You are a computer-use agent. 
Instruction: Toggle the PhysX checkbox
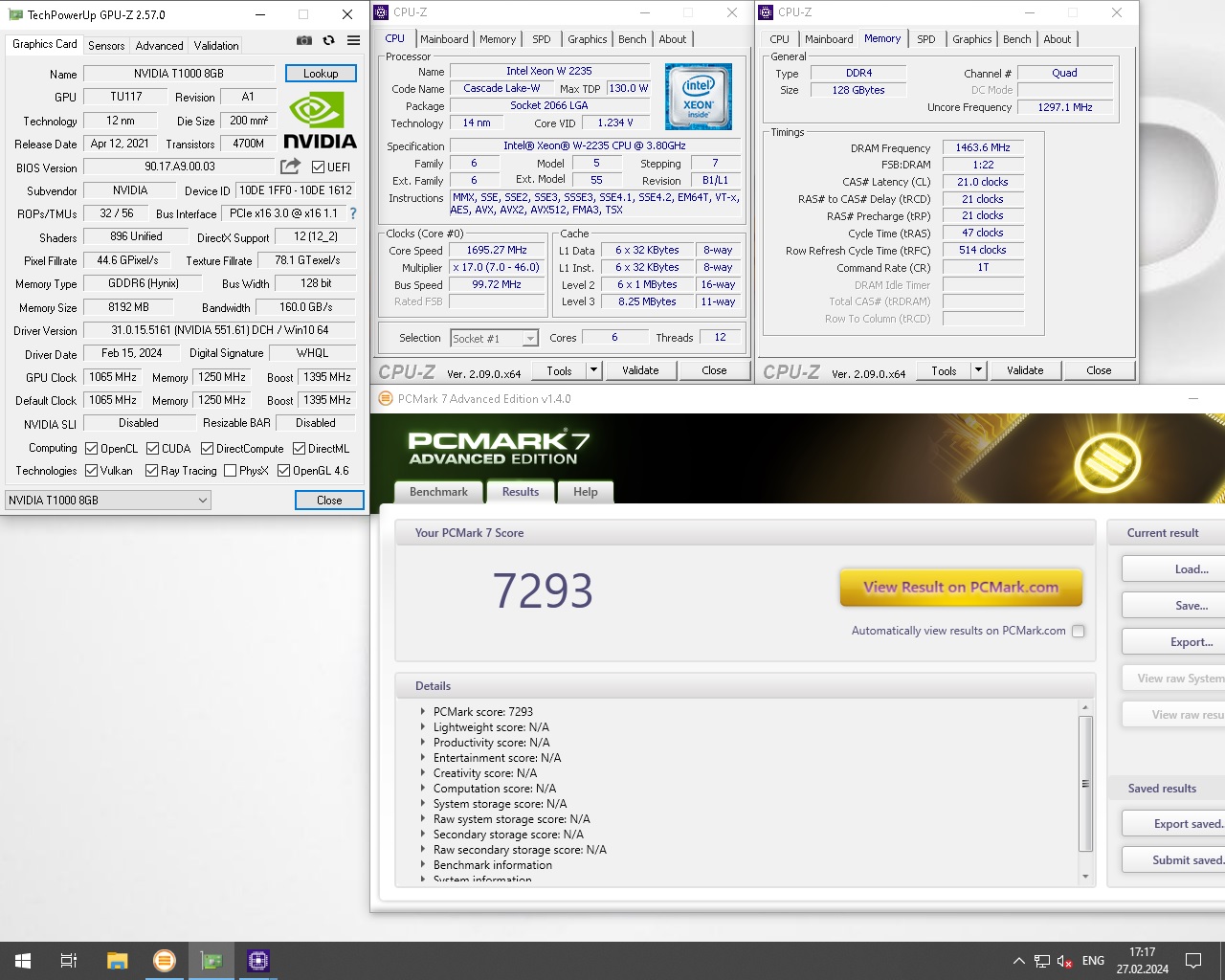click(230, 470)
